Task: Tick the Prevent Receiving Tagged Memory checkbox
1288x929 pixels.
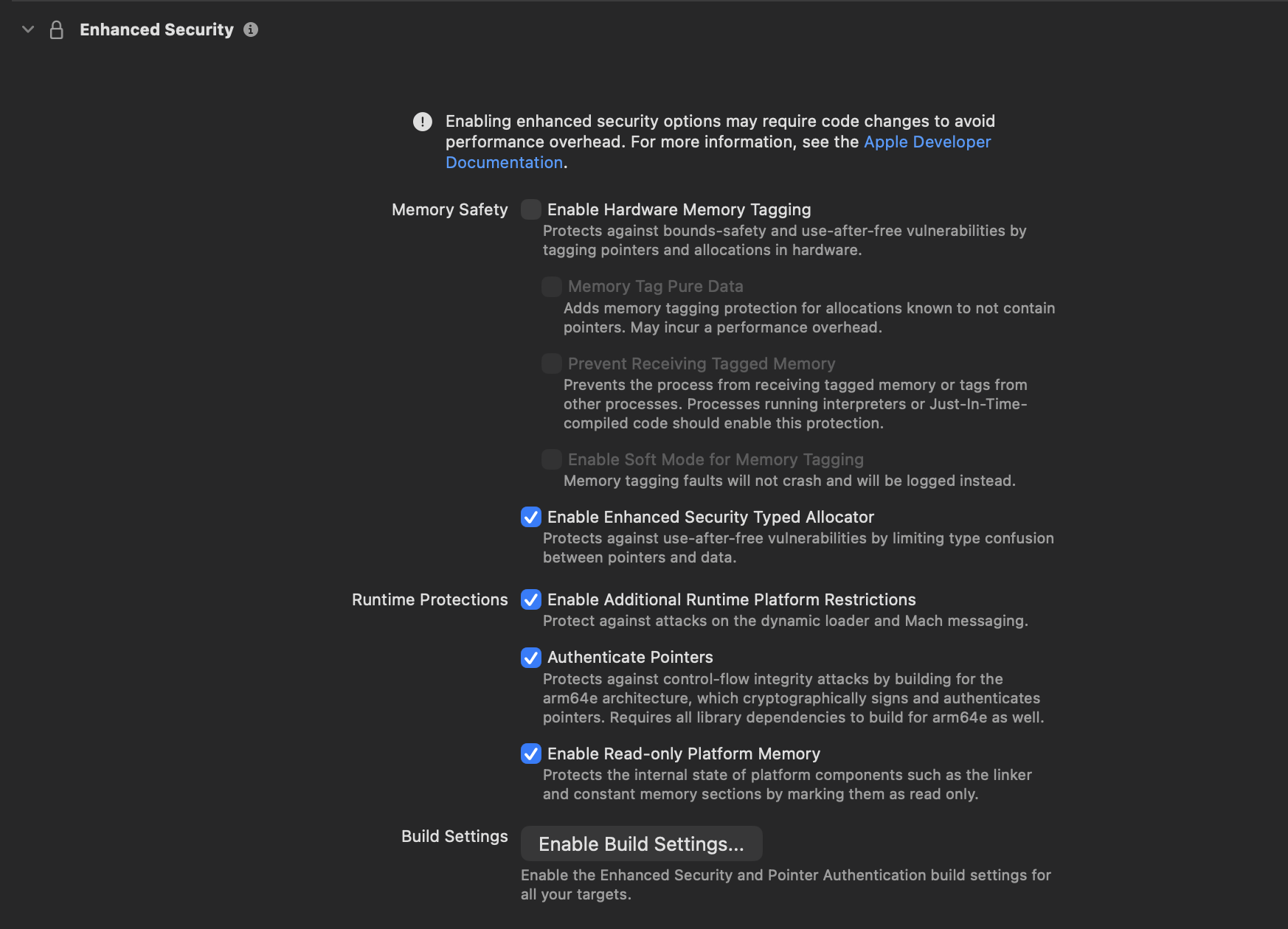Action: [552, 363]
